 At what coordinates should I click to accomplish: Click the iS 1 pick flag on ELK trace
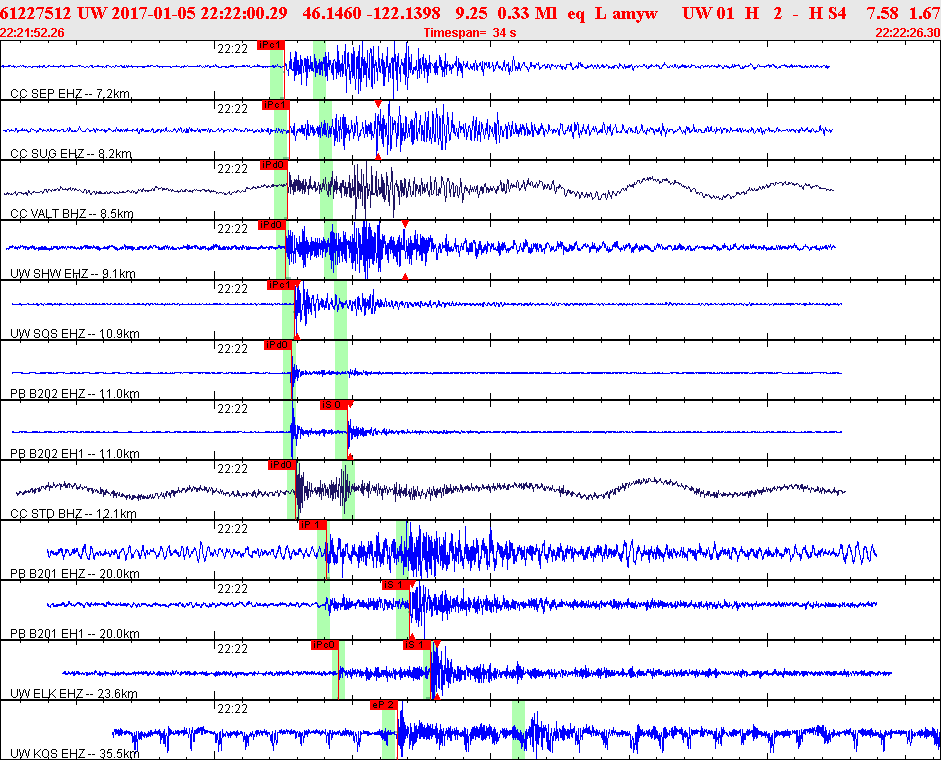(x=416, y=645)
